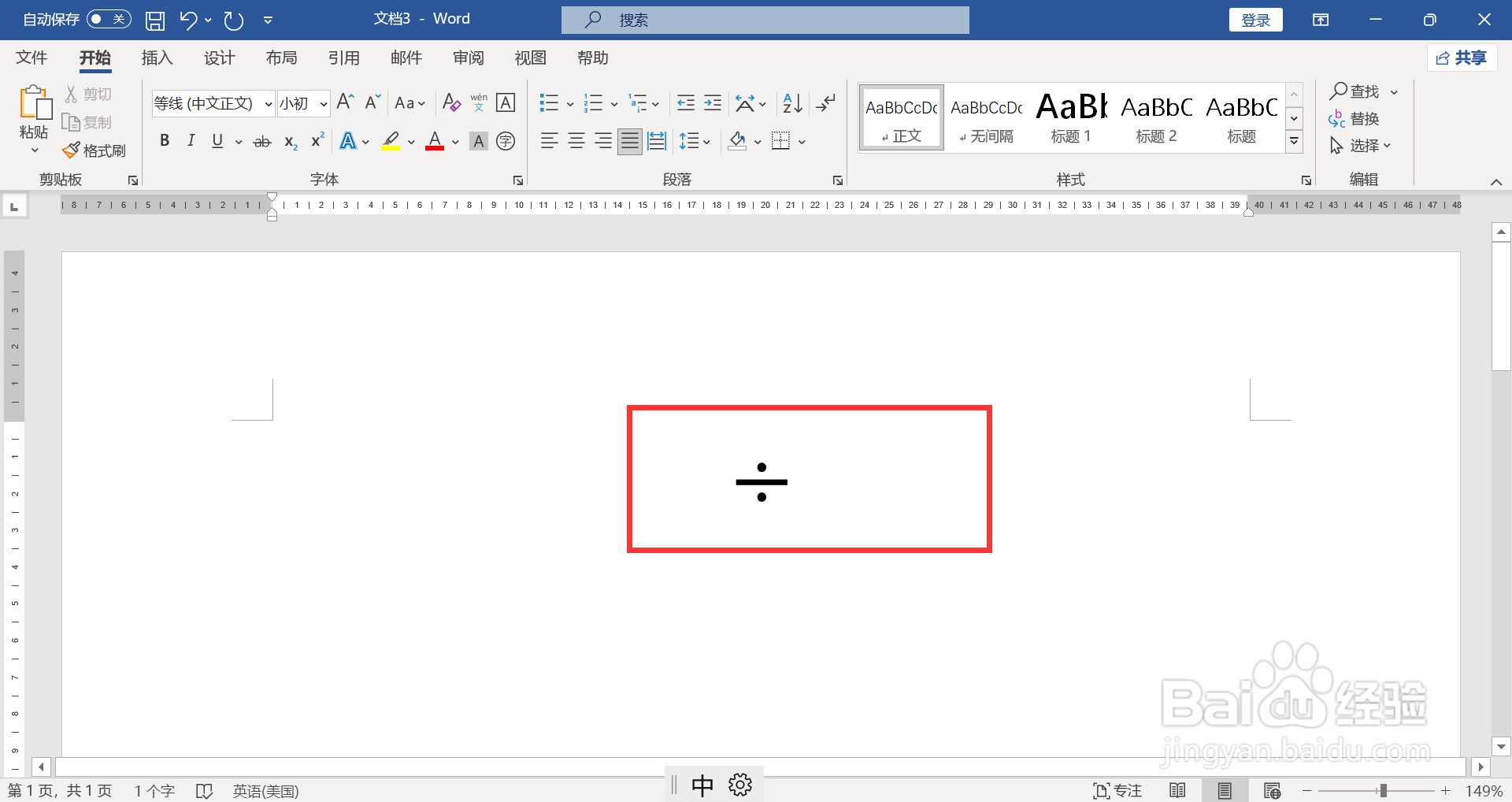This screenshot has width=1512, height=802.
Task: Open Read Mode view in status bar
Action: 1178,790
